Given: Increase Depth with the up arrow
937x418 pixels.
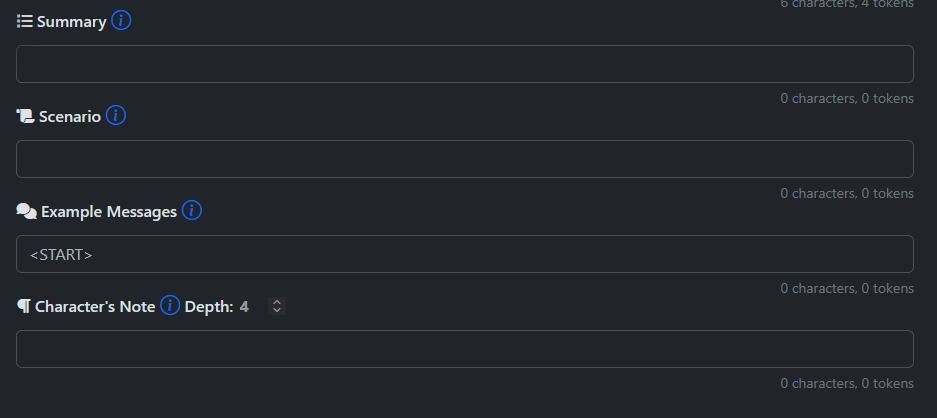Looking at the screenshot, I should 277,302.
